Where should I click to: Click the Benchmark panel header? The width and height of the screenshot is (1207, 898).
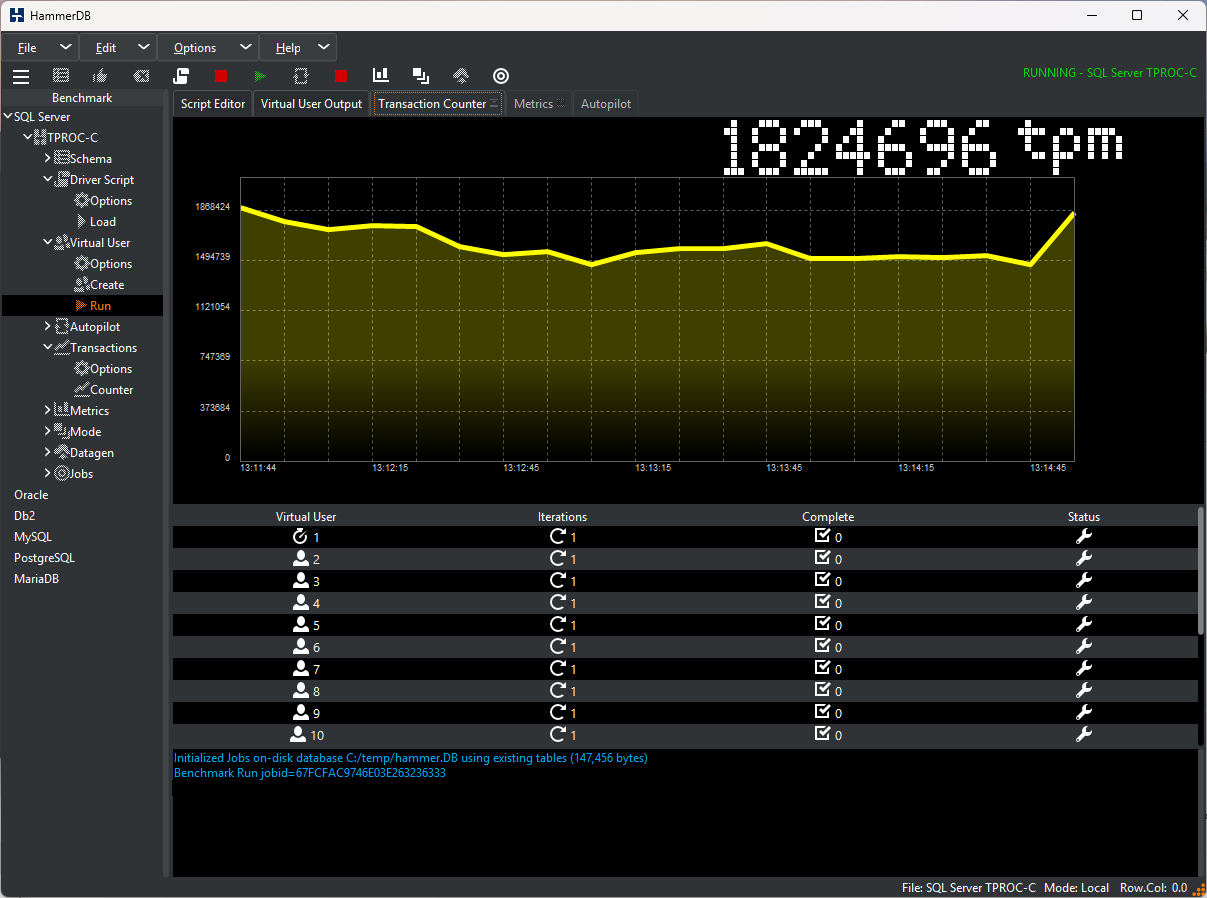click(82, 98)
